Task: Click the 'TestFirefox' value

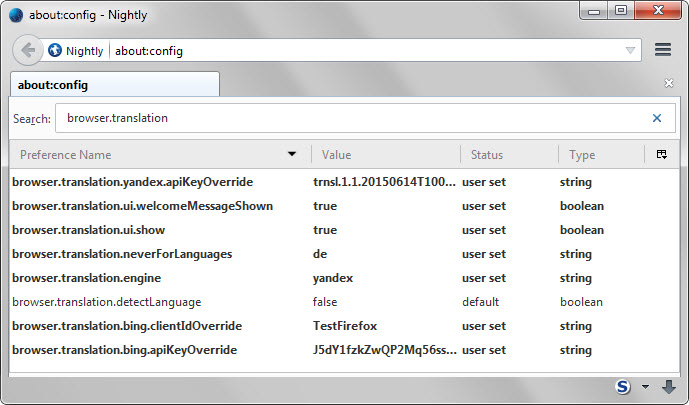Action: pyautogui.click(x=345, y=326)
